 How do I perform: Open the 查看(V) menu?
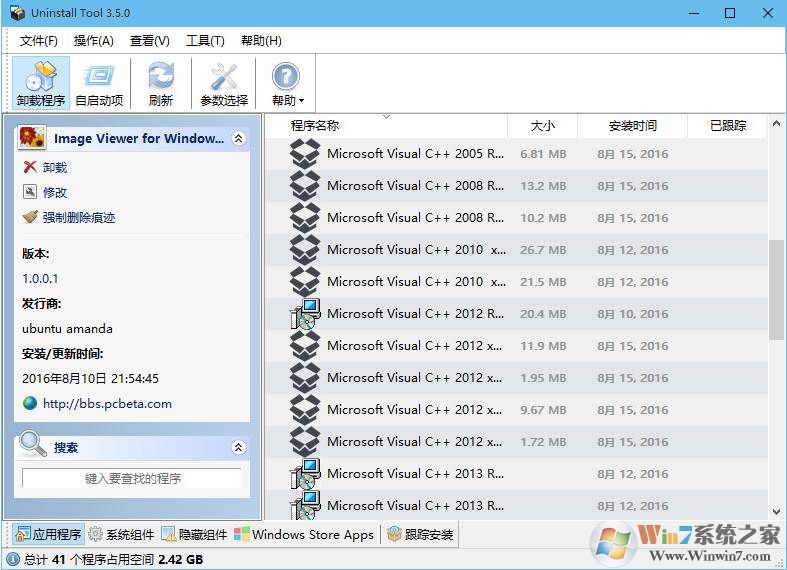[x=150, y=41]
